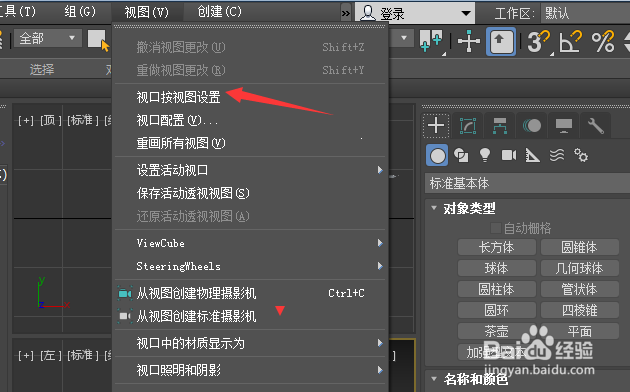Click the 圆环 button

(497, 310)
